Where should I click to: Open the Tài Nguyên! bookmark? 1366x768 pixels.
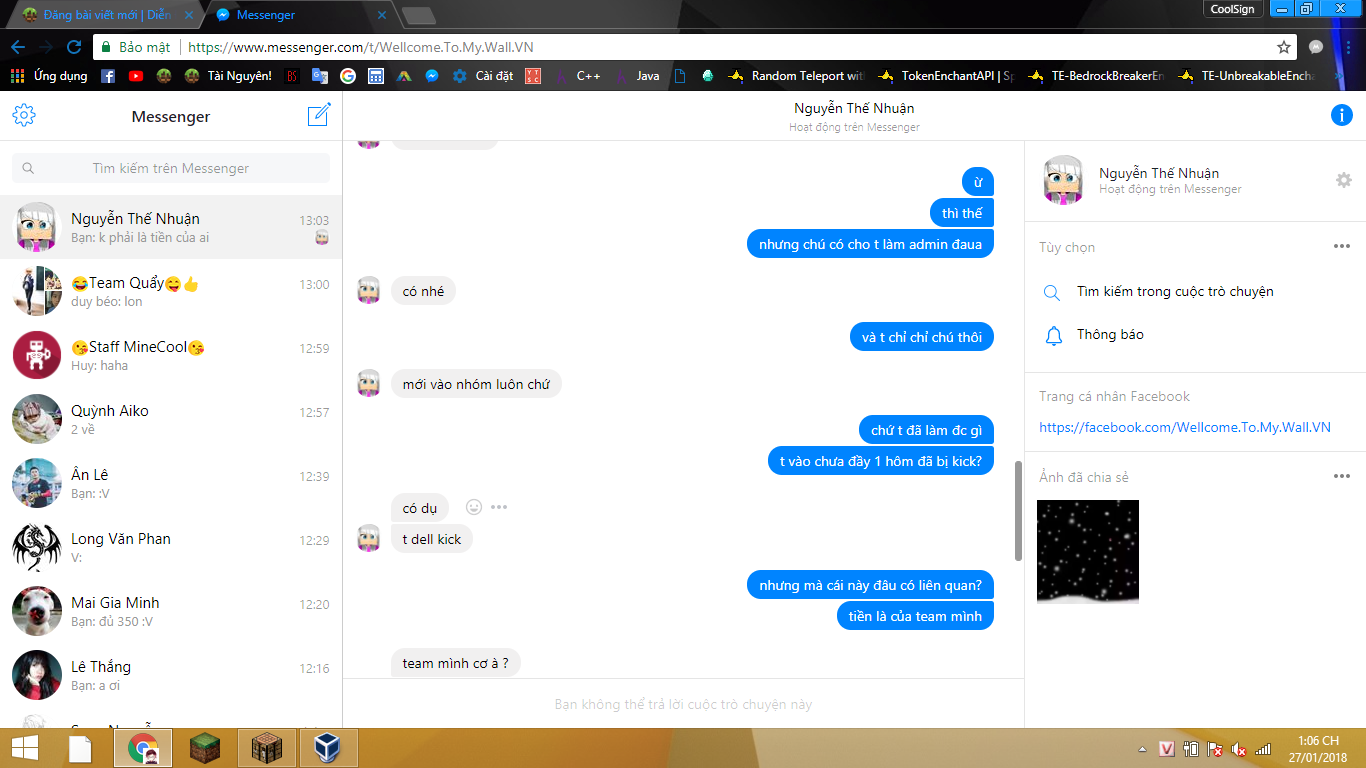[x=228, y=76]
